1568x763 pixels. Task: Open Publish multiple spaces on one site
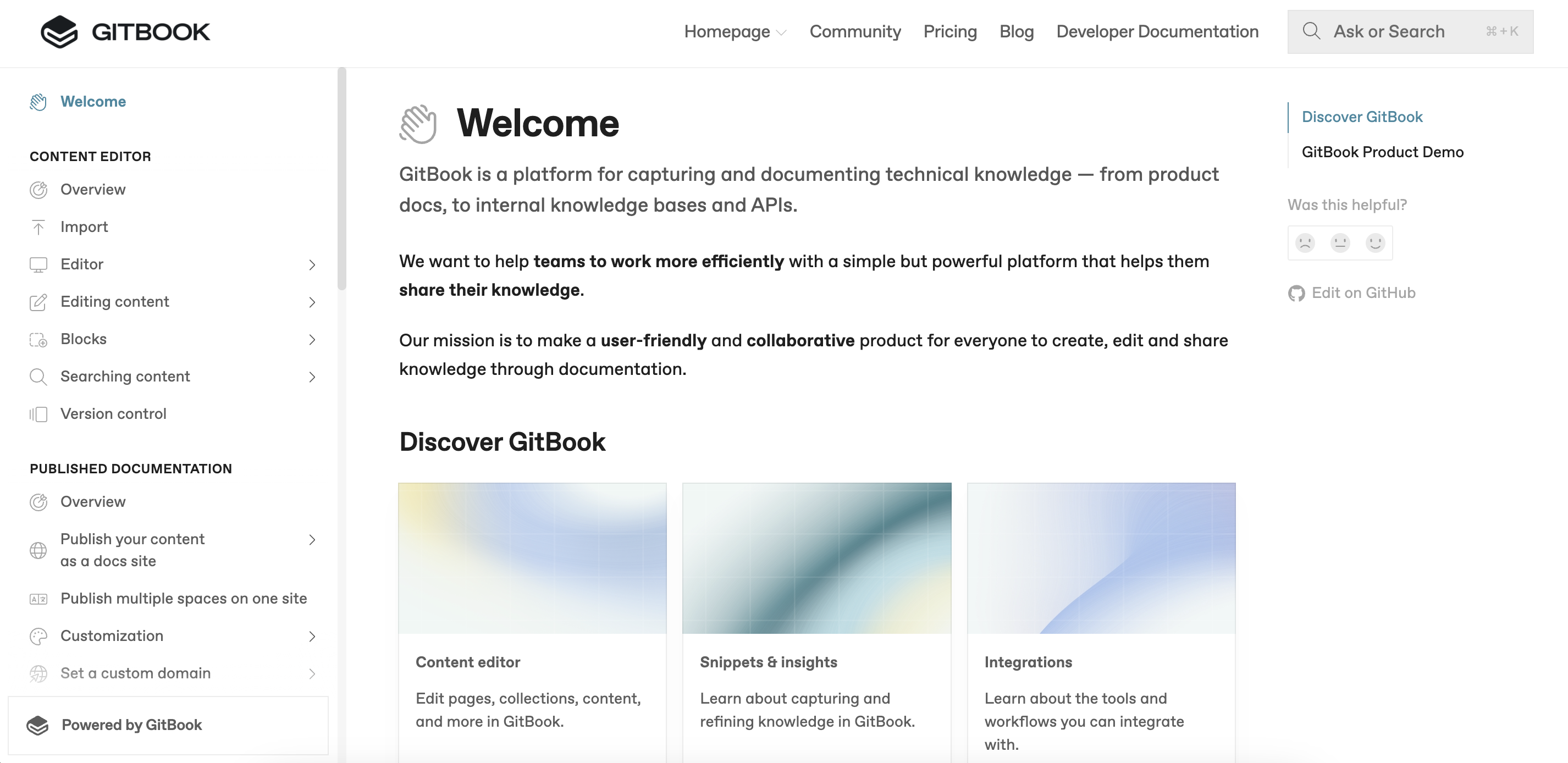coord(183,599)
